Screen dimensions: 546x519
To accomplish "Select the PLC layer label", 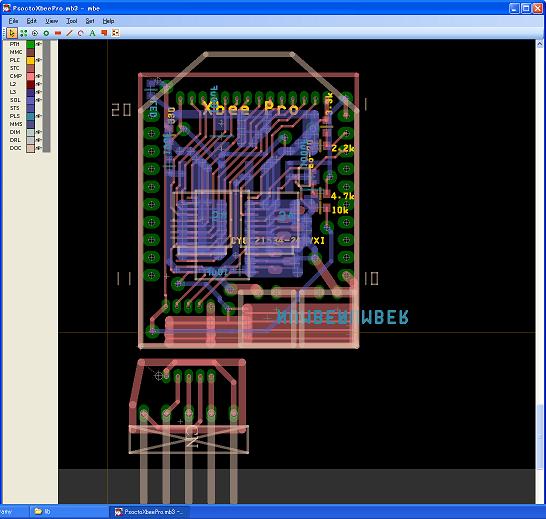I will pos(15,60).
